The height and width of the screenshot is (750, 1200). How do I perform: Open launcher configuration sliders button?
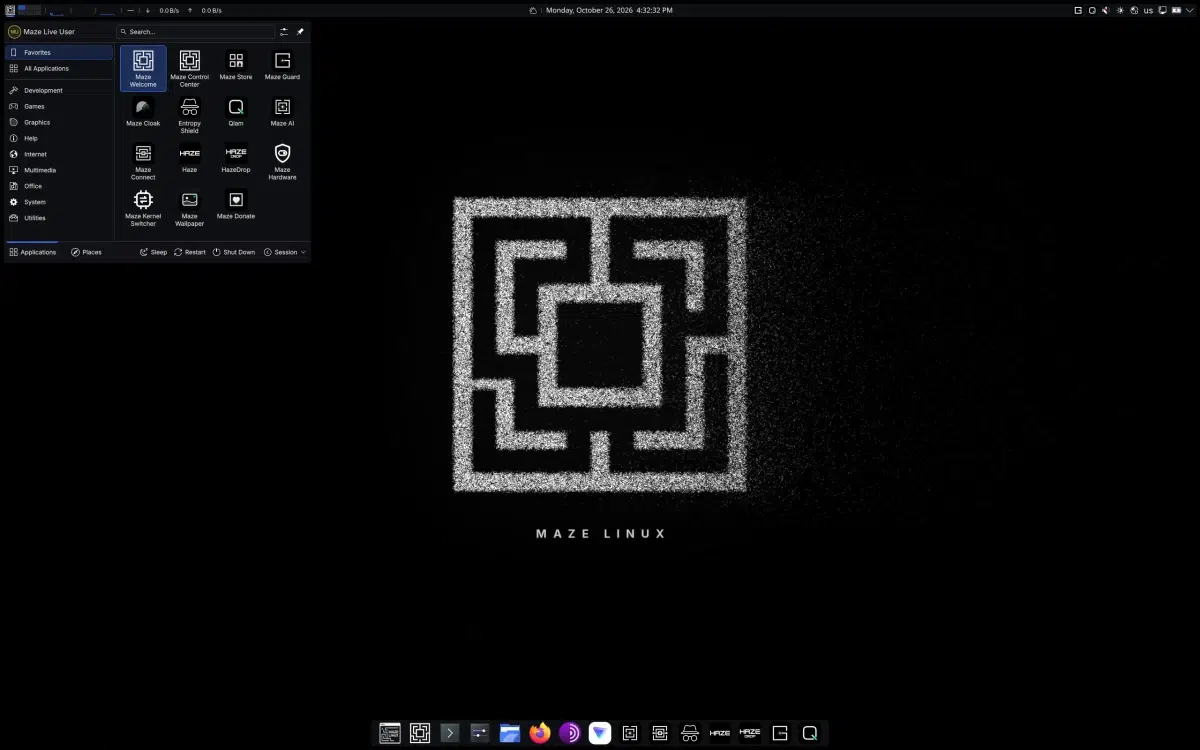284,32
